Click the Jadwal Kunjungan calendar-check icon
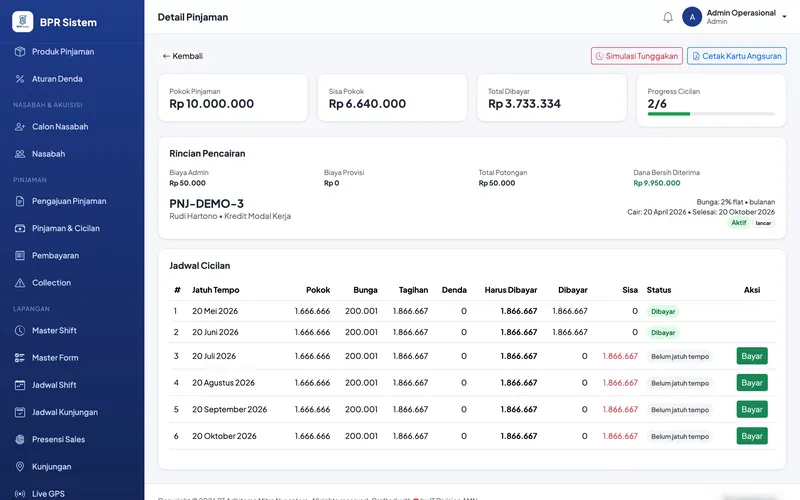800x500 pixels. (20, 412)
